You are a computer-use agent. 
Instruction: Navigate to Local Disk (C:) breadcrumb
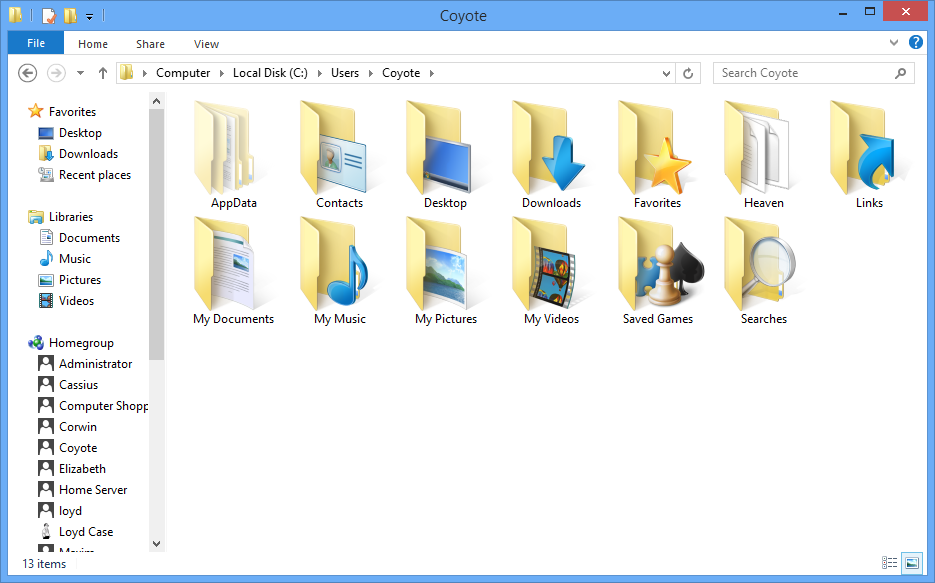[x=270, y=73]
